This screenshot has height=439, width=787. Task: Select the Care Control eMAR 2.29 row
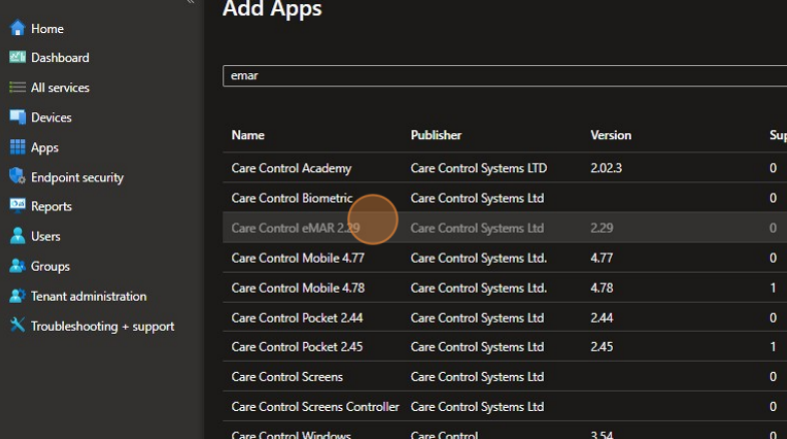(295, 228)
